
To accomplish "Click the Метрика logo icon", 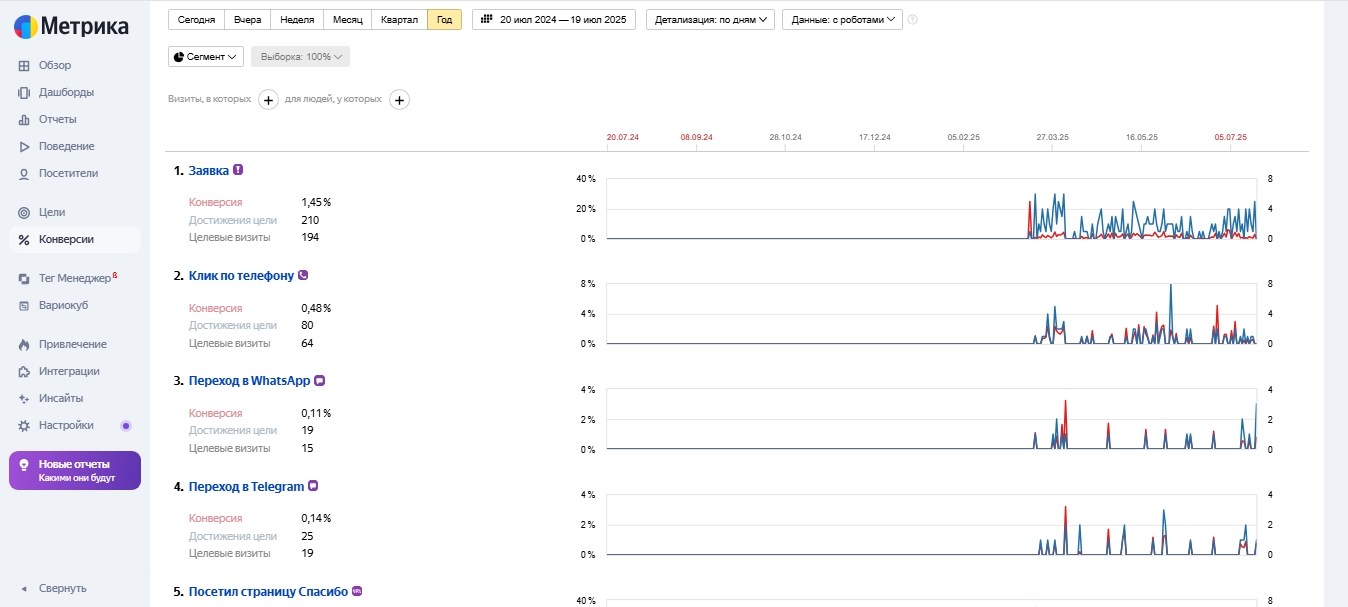I will [x=26, y=27].
